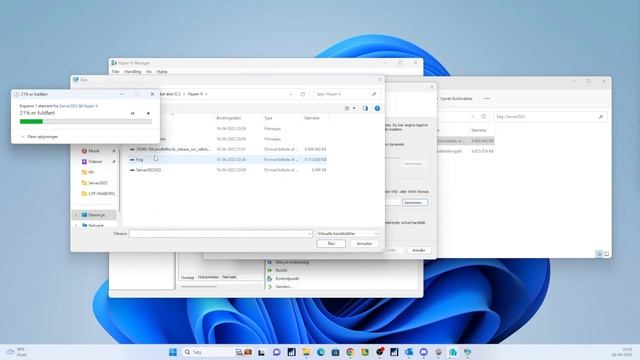This screenshot has width=640, height=360.
Task: Follow the Server2022 source link in the copy dialog
Action: [x=69, y=106]
